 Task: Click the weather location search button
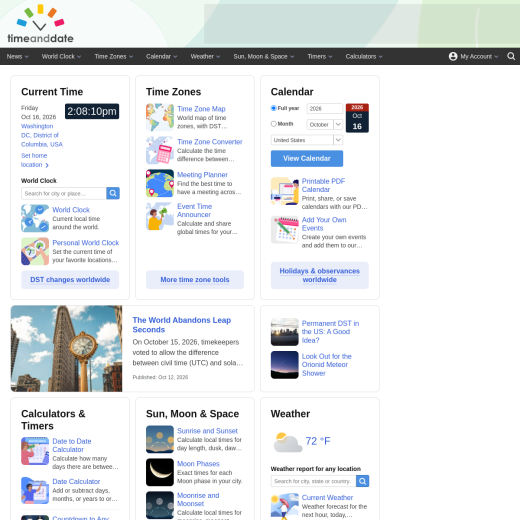tap(363, 481)
